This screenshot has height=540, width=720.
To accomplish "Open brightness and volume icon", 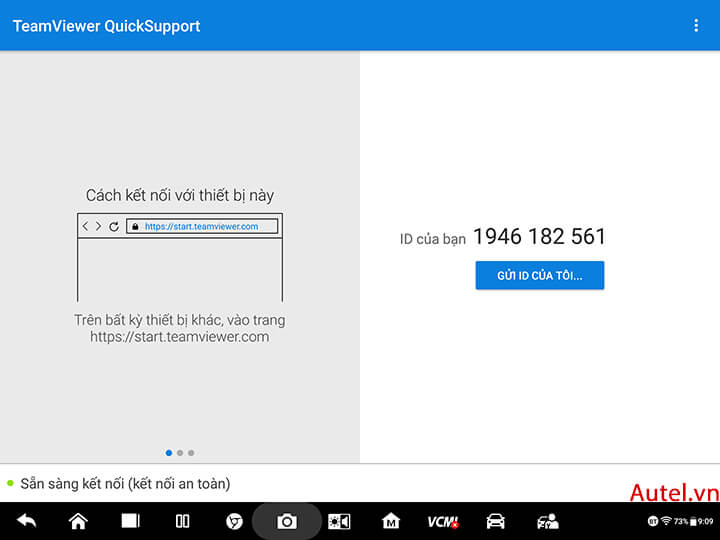I will coord(339,522).
